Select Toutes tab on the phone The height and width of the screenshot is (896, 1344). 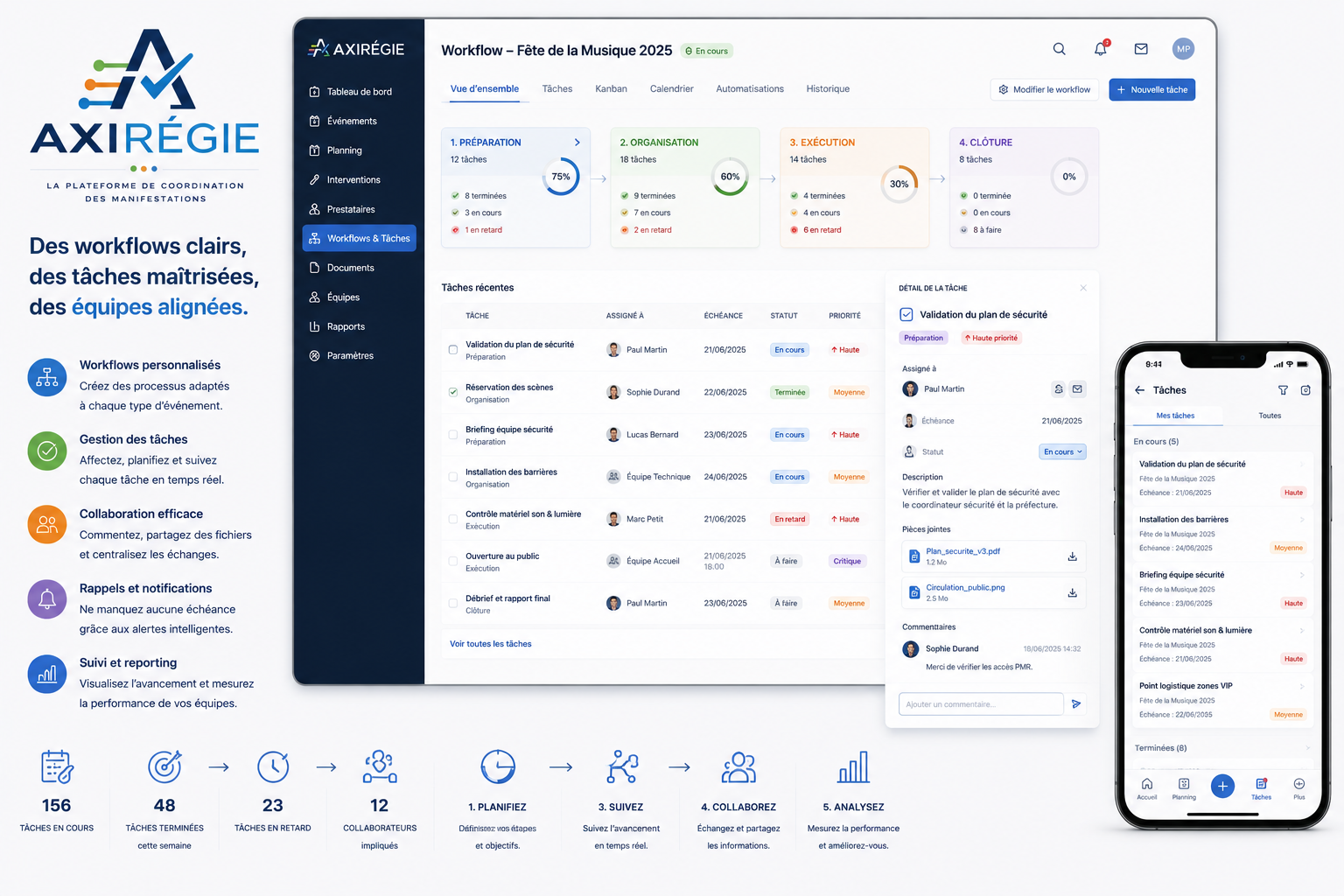pyautogui.click(x=1270, y=416)
